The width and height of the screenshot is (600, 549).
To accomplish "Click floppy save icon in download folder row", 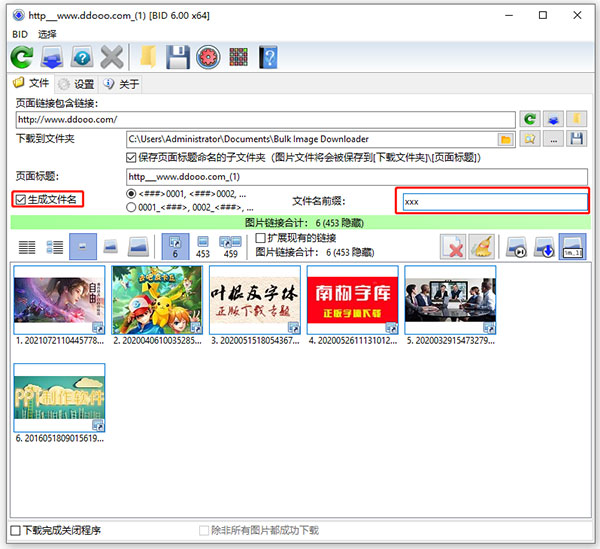I will click(577, 139).
